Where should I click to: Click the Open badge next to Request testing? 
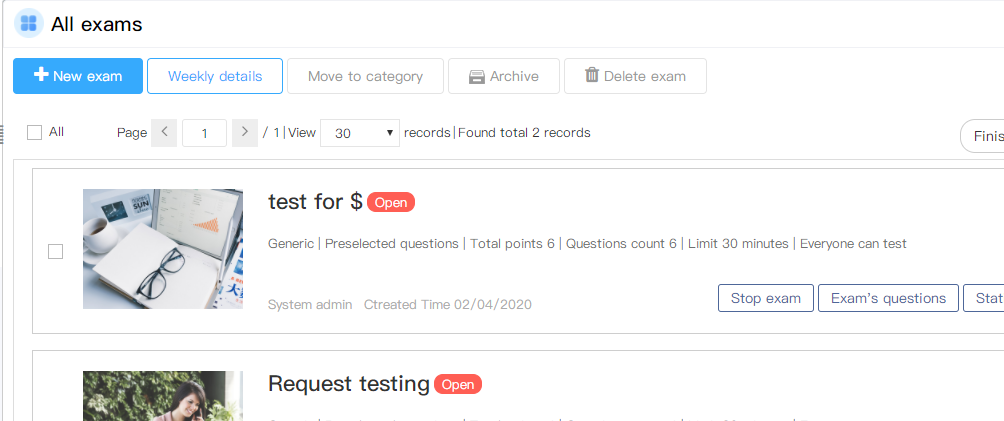(x=458, y=384)
